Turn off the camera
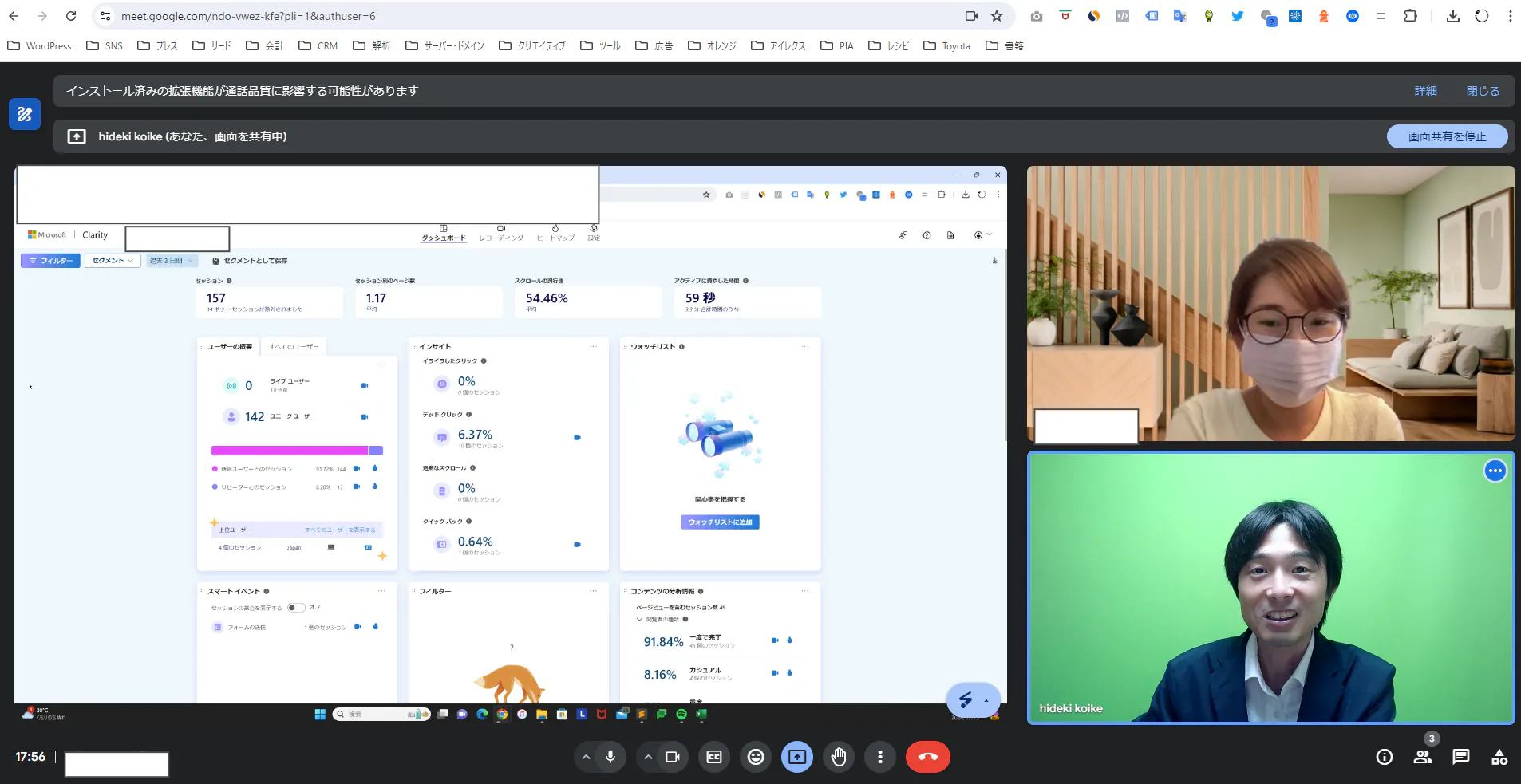 (673, 757)
